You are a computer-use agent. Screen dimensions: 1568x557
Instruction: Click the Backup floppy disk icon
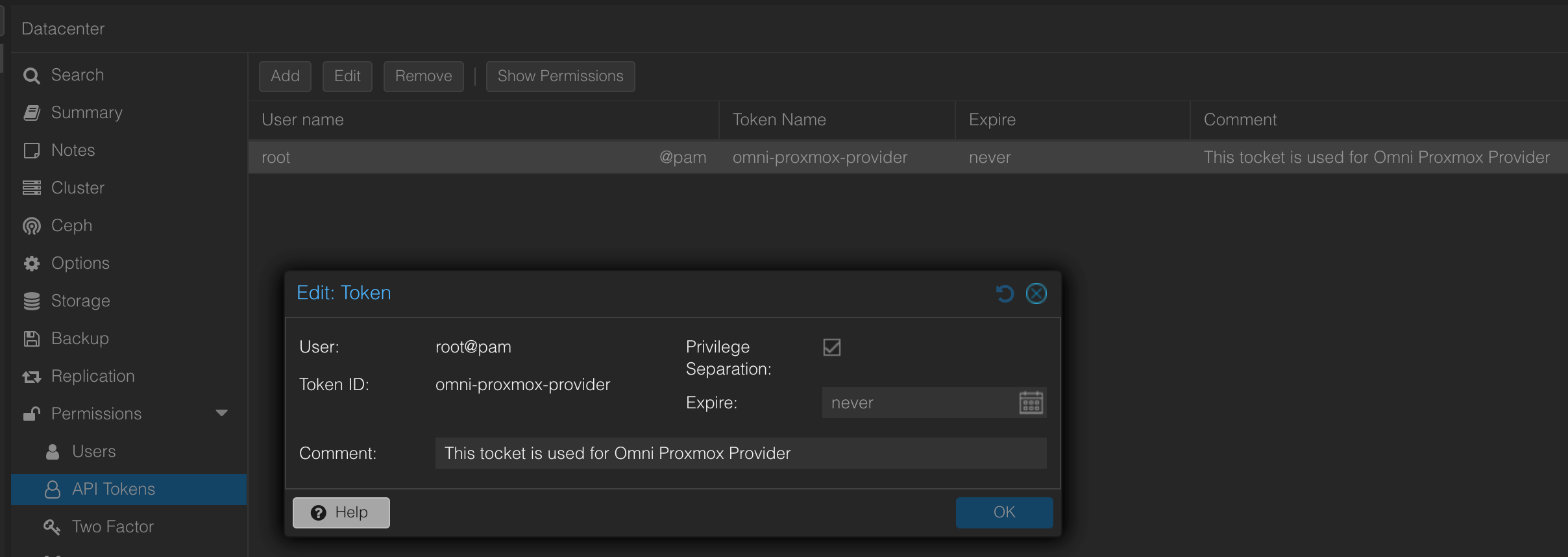click(31, 339)
